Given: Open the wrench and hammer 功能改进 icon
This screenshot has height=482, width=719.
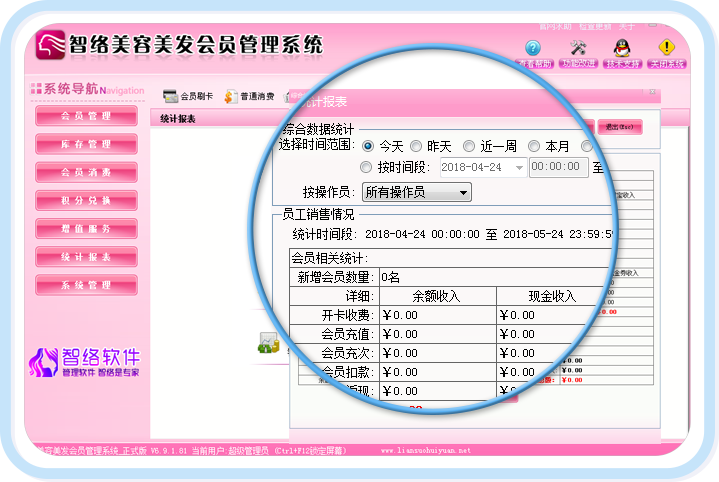Looking at the screenshot, I should 578,48.
